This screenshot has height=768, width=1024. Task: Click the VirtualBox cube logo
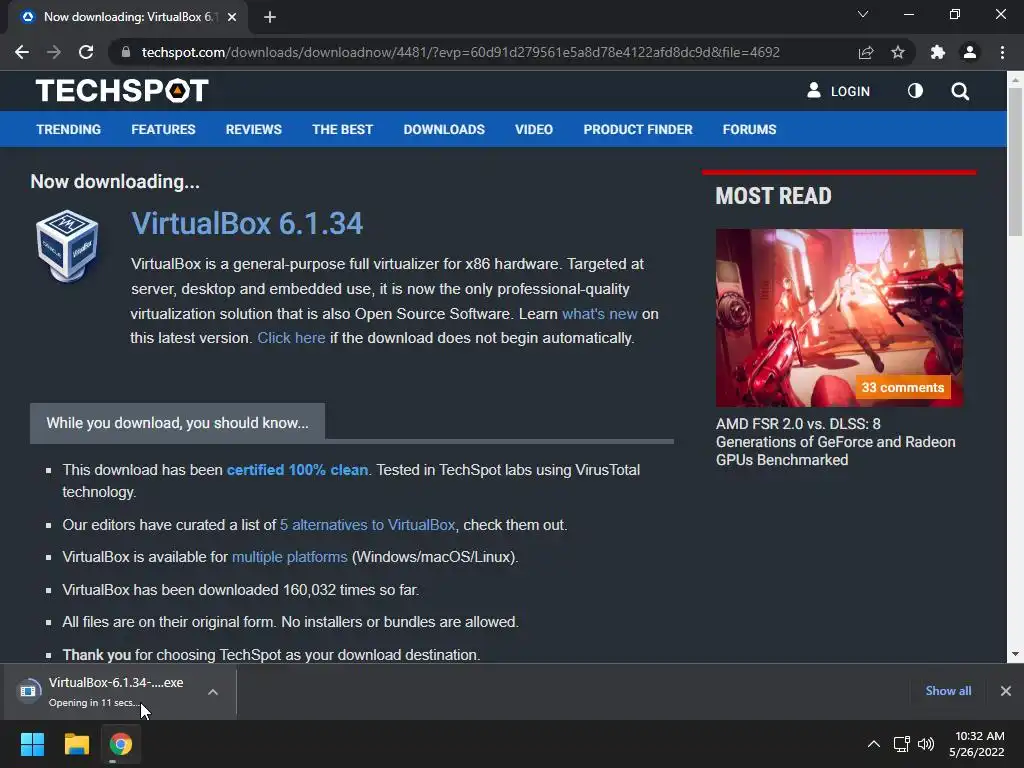click(x=67, y=246)
